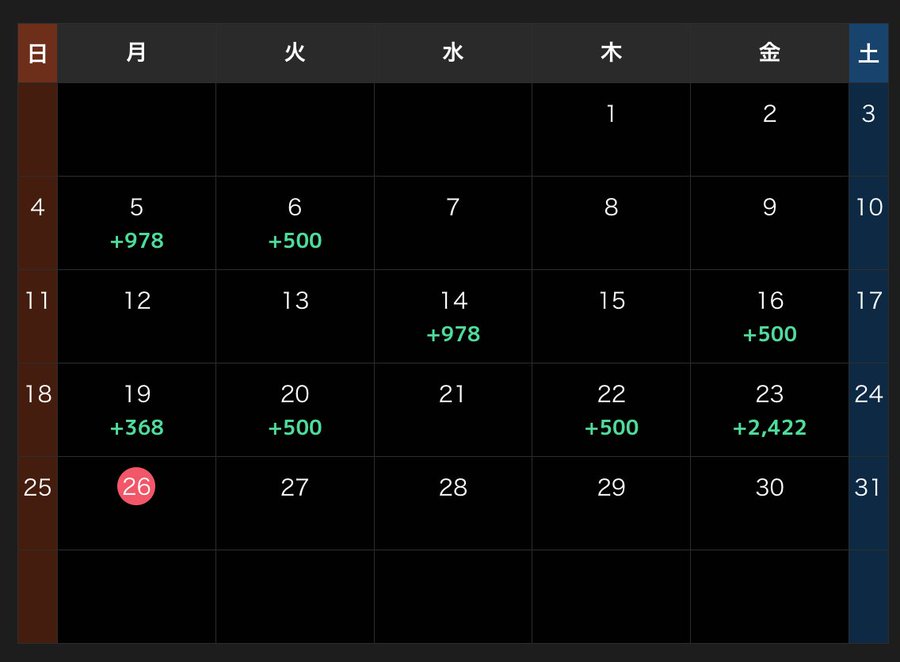
Task: Click the 土 Saturday column header
Action: [868, 53]
